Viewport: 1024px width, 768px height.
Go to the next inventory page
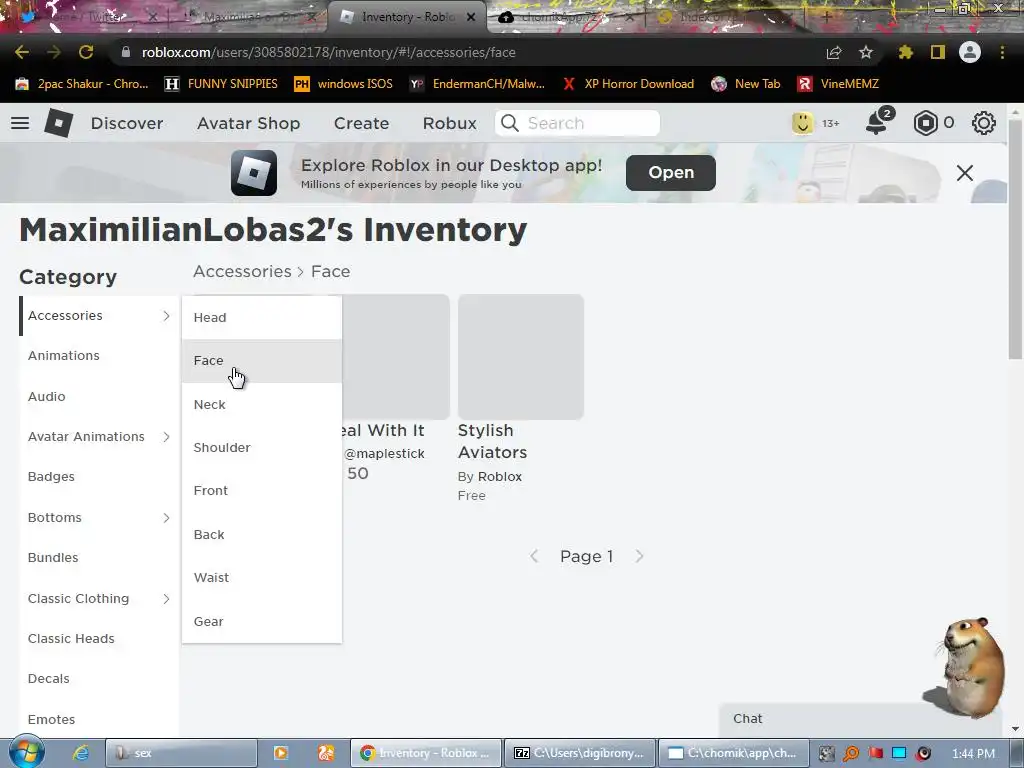click(x=639, y=556)
